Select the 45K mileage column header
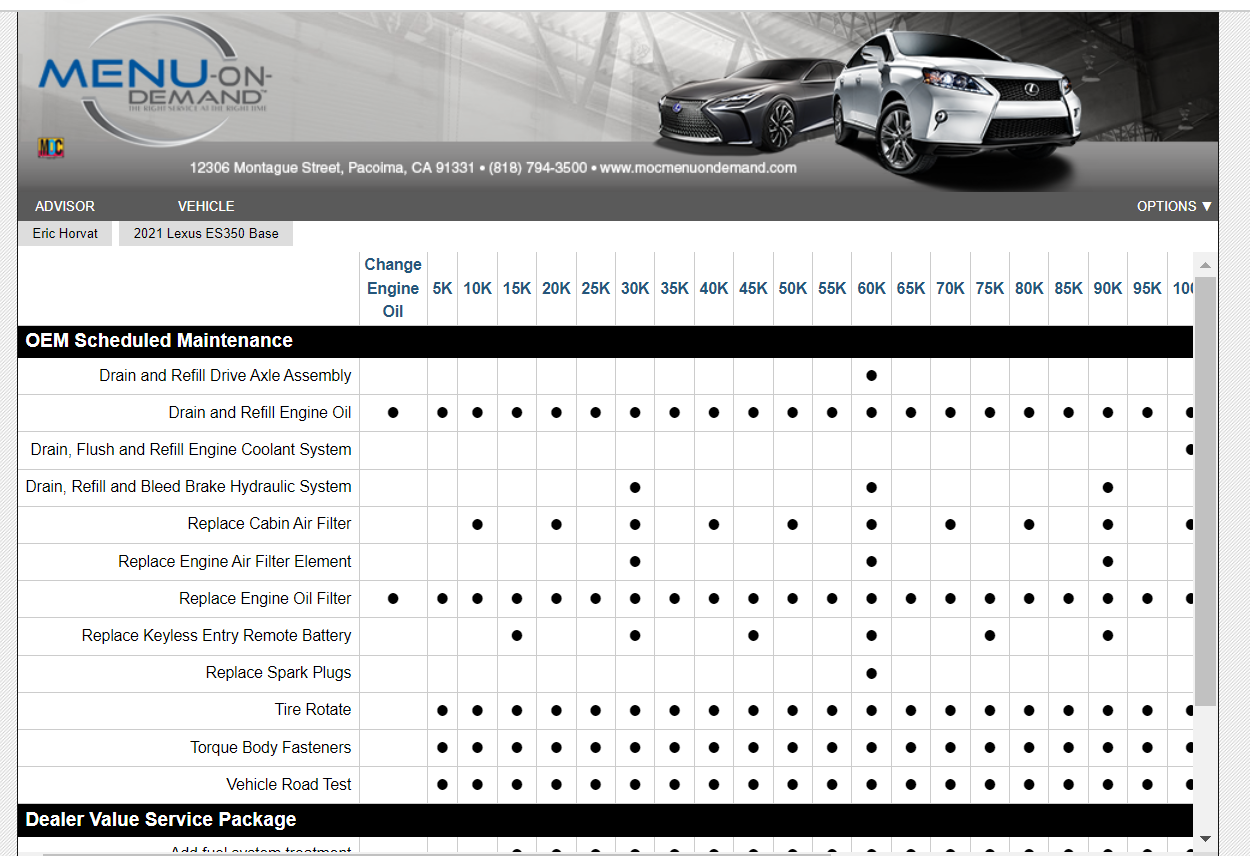 (753, 288)
